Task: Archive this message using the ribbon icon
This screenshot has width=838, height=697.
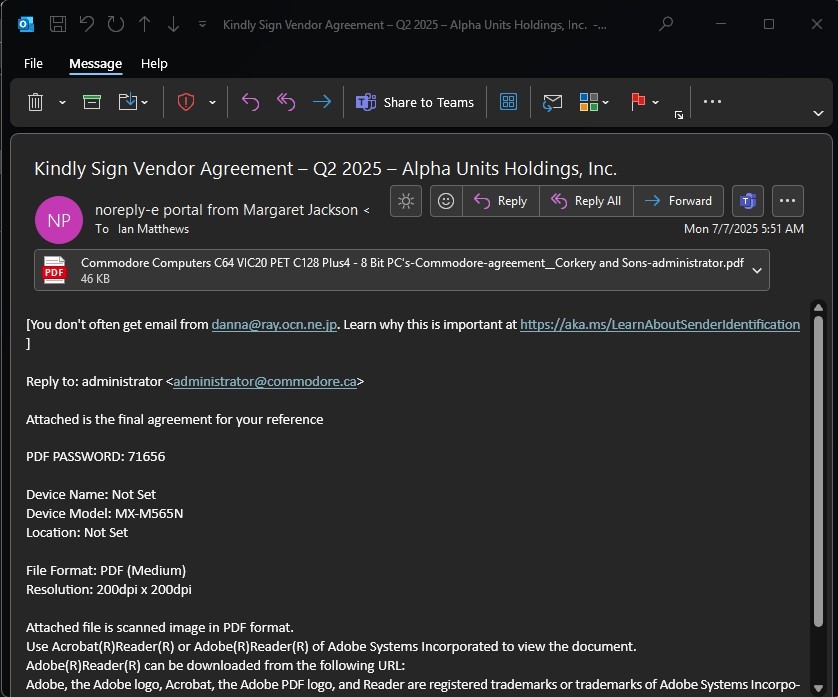Action: [x=92, y=102]
